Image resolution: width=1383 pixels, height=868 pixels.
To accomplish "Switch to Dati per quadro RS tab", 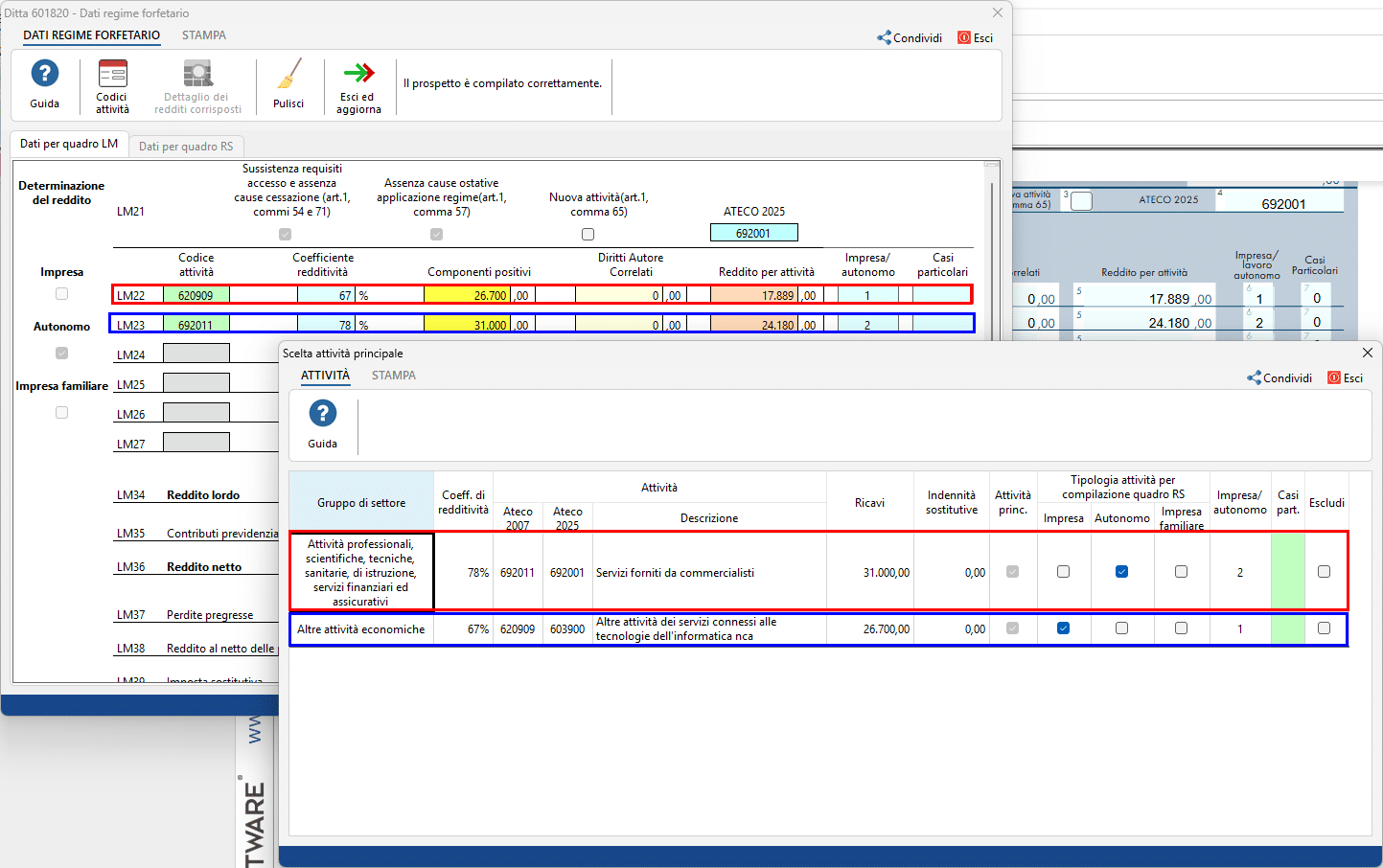I will pos(186,147).
